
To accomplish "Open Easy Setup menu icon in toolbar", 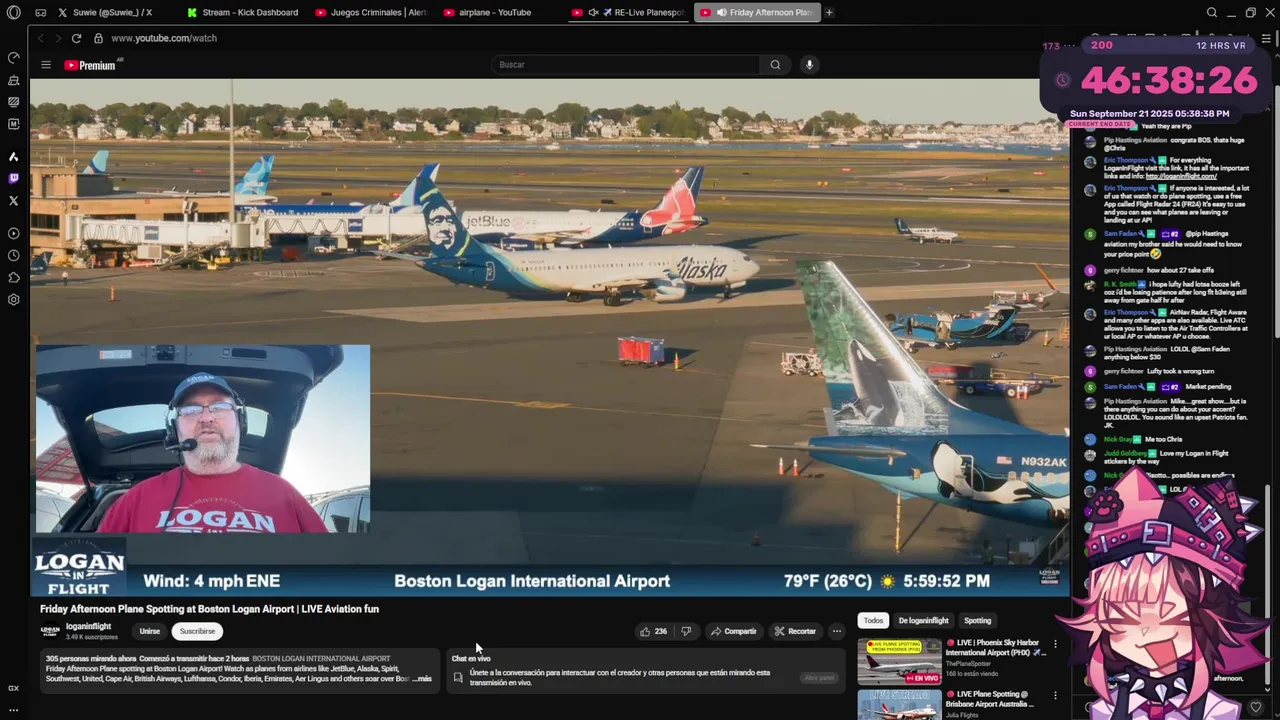I will (1267, 38).
